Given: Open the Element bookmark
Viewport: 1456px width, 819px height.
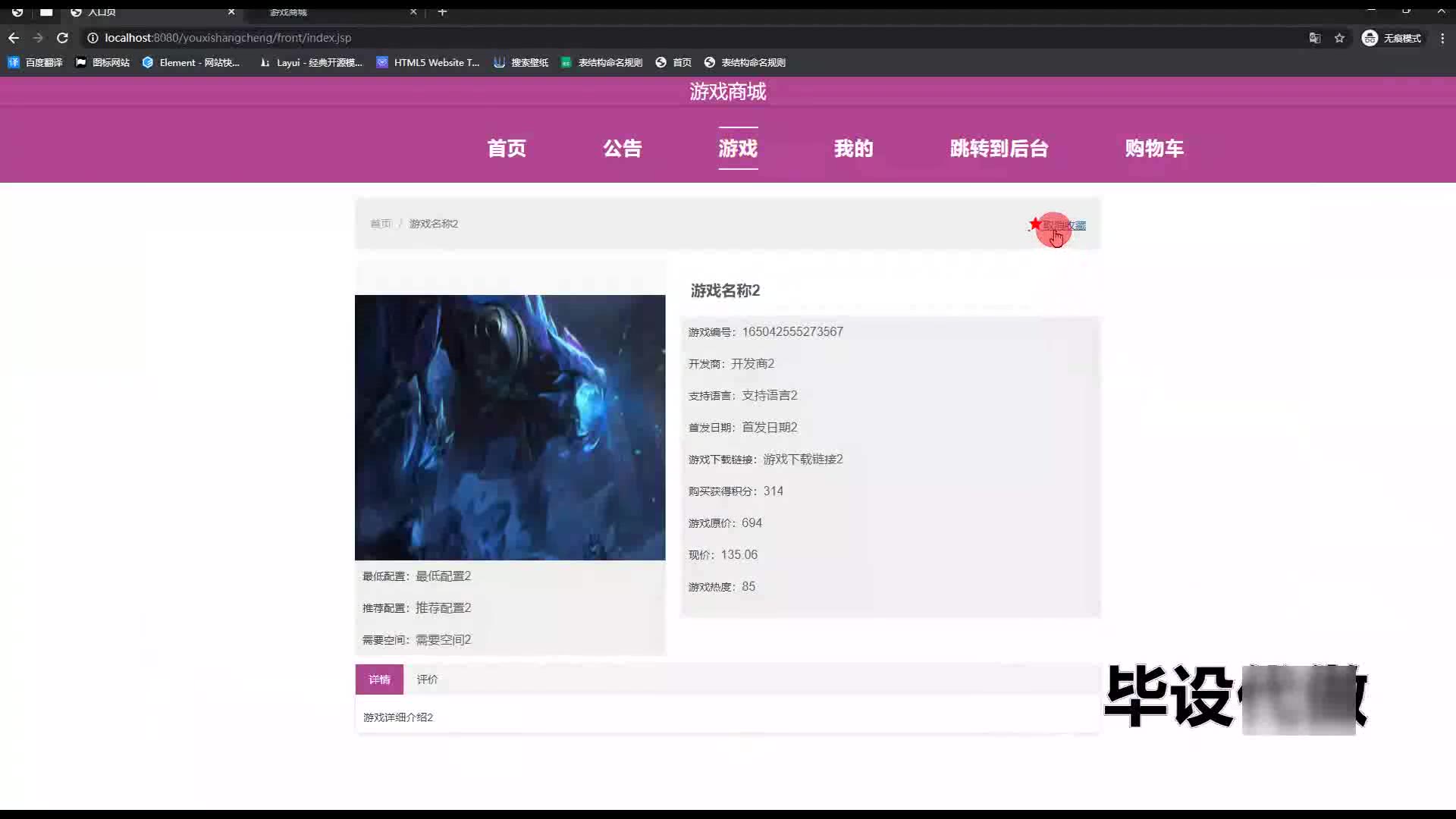Looking at the screenshot, I should [x=191, y=62].
